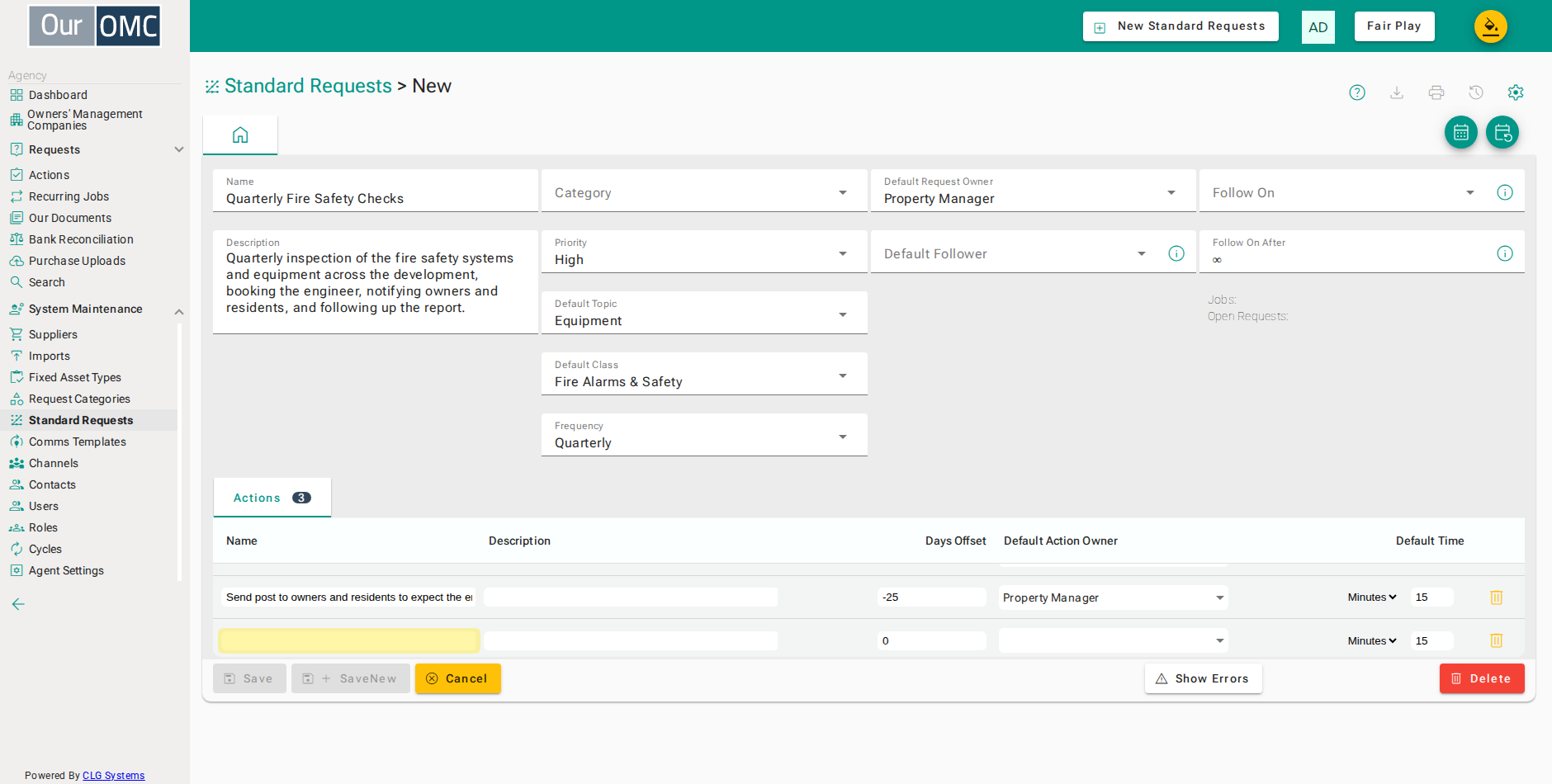Open Bank Reconciliation in the sidebar
This screenshot has height=784, width=1552.
pos(81,239)
